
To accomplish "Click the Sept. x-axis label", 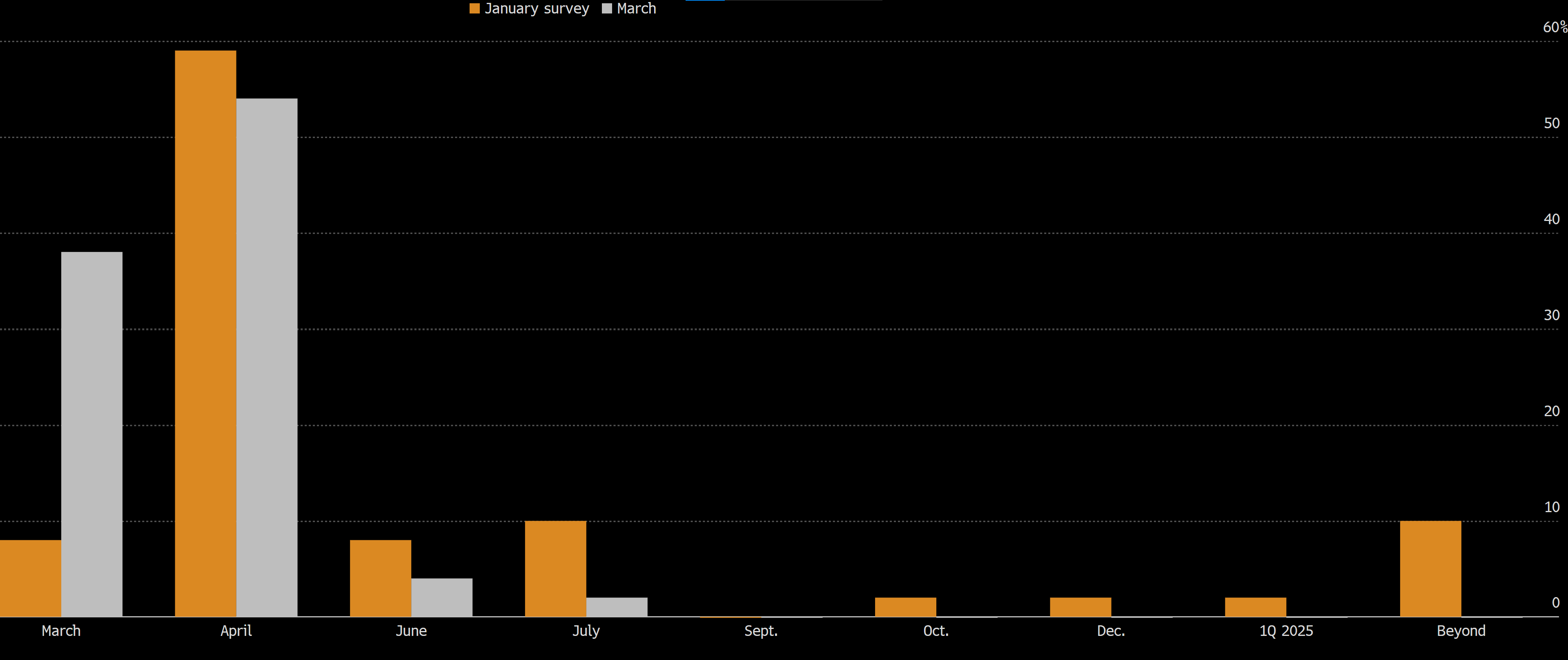I will (x=761, y=631).
